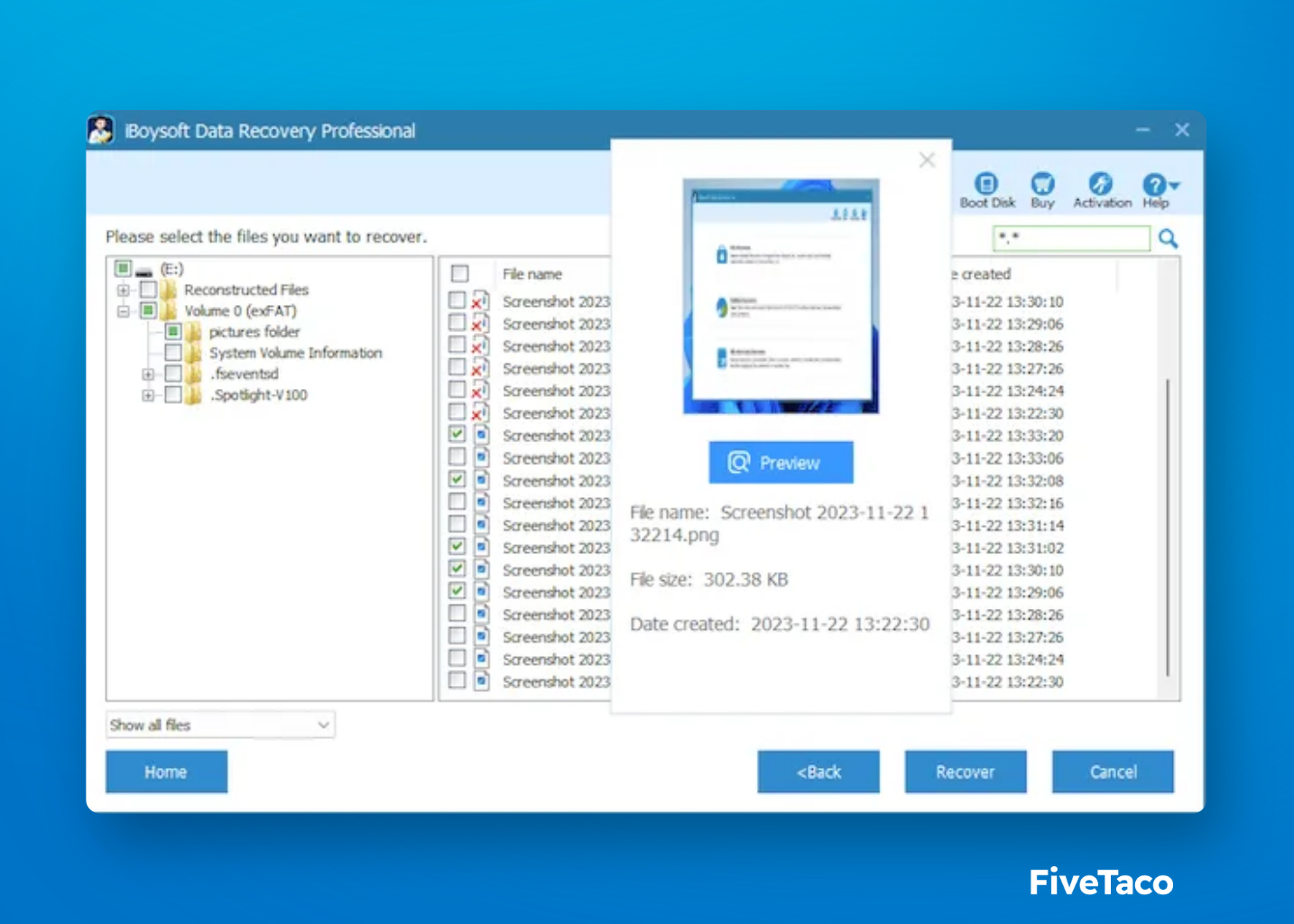Check the file created at 13:33:06
This screenshot has height=924, width=1294.
pos(458,457)
